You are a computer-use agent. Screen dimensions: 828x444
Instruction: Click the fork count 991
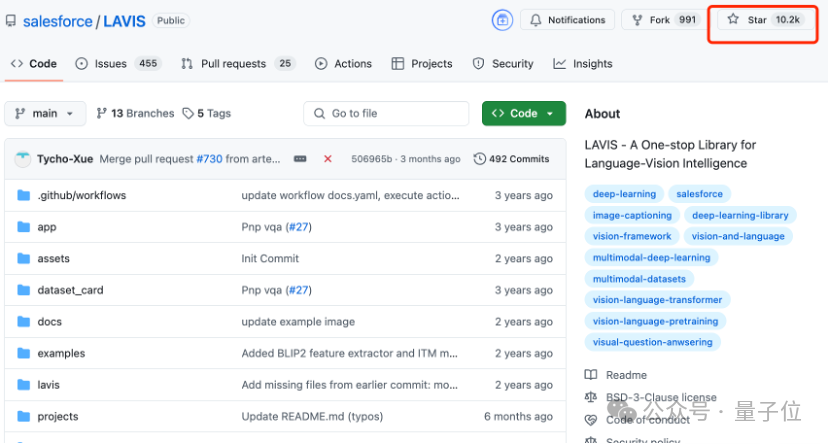click(688, 20)
